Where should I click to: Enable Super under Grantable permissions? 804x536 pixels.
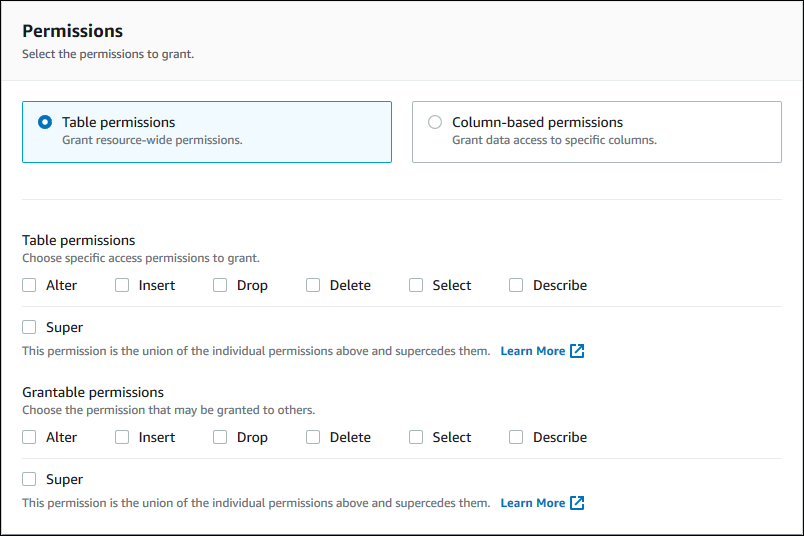[x=30, y=479]
